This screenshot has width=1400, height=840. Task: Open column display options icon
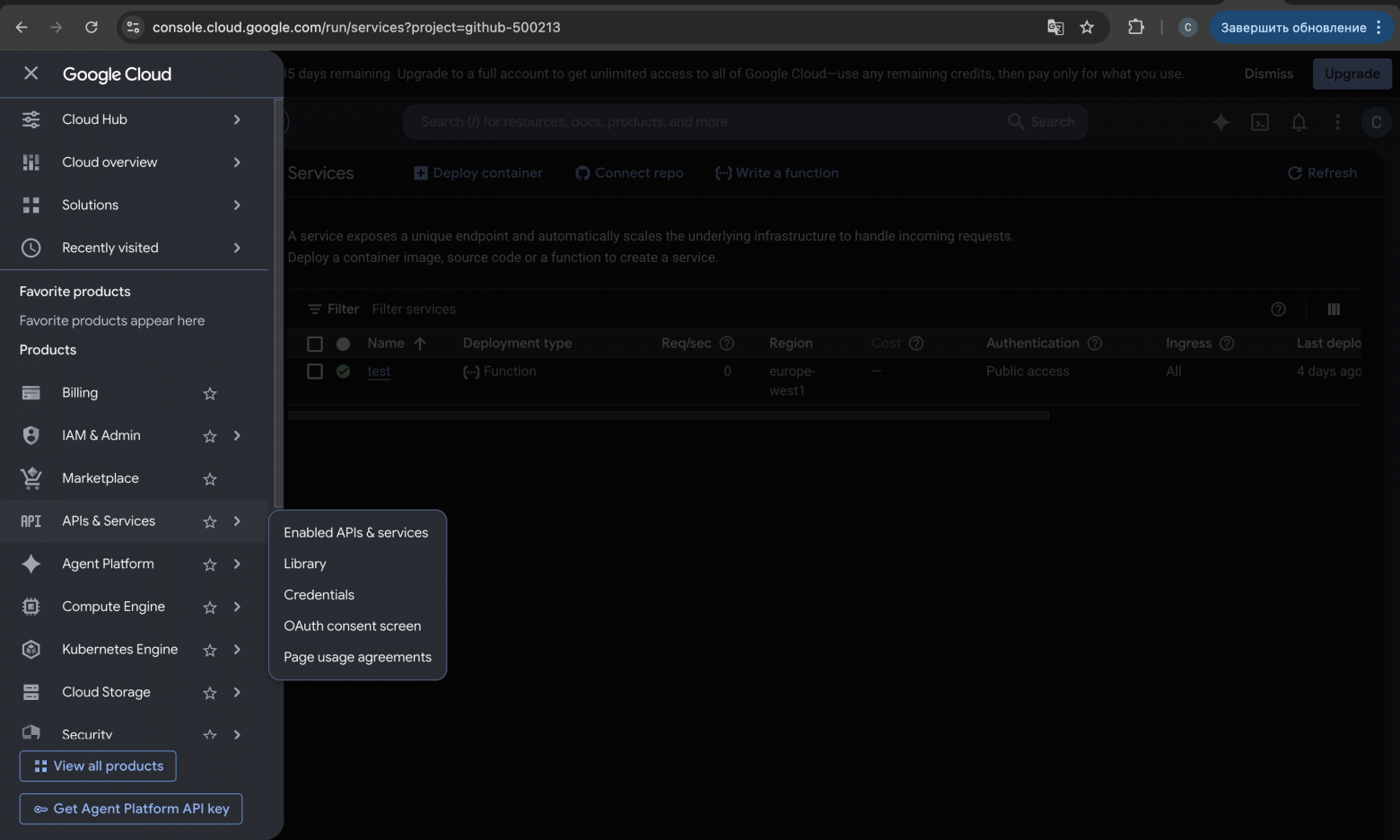click(x=1334, y=309)
